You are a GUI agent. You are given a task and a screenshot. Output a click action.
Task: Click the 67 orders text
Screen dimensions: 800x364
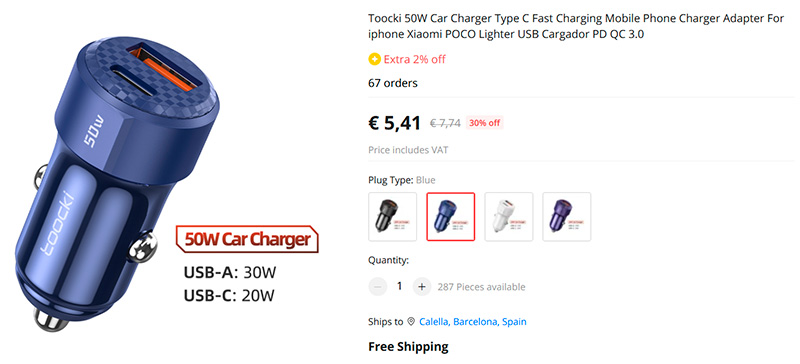393,83
